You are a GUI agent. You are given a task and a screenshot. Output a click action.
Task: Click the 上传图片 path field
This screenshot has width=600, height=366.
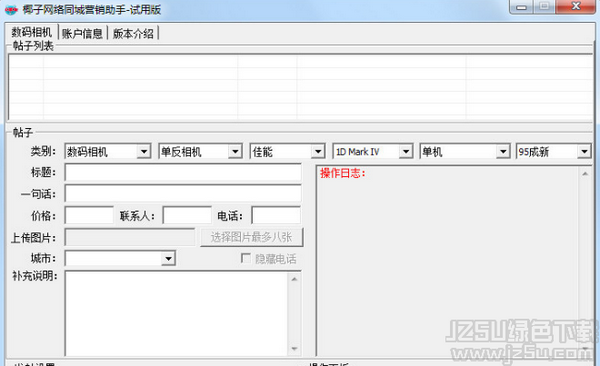pyautogui.click(x=130, y=237)
